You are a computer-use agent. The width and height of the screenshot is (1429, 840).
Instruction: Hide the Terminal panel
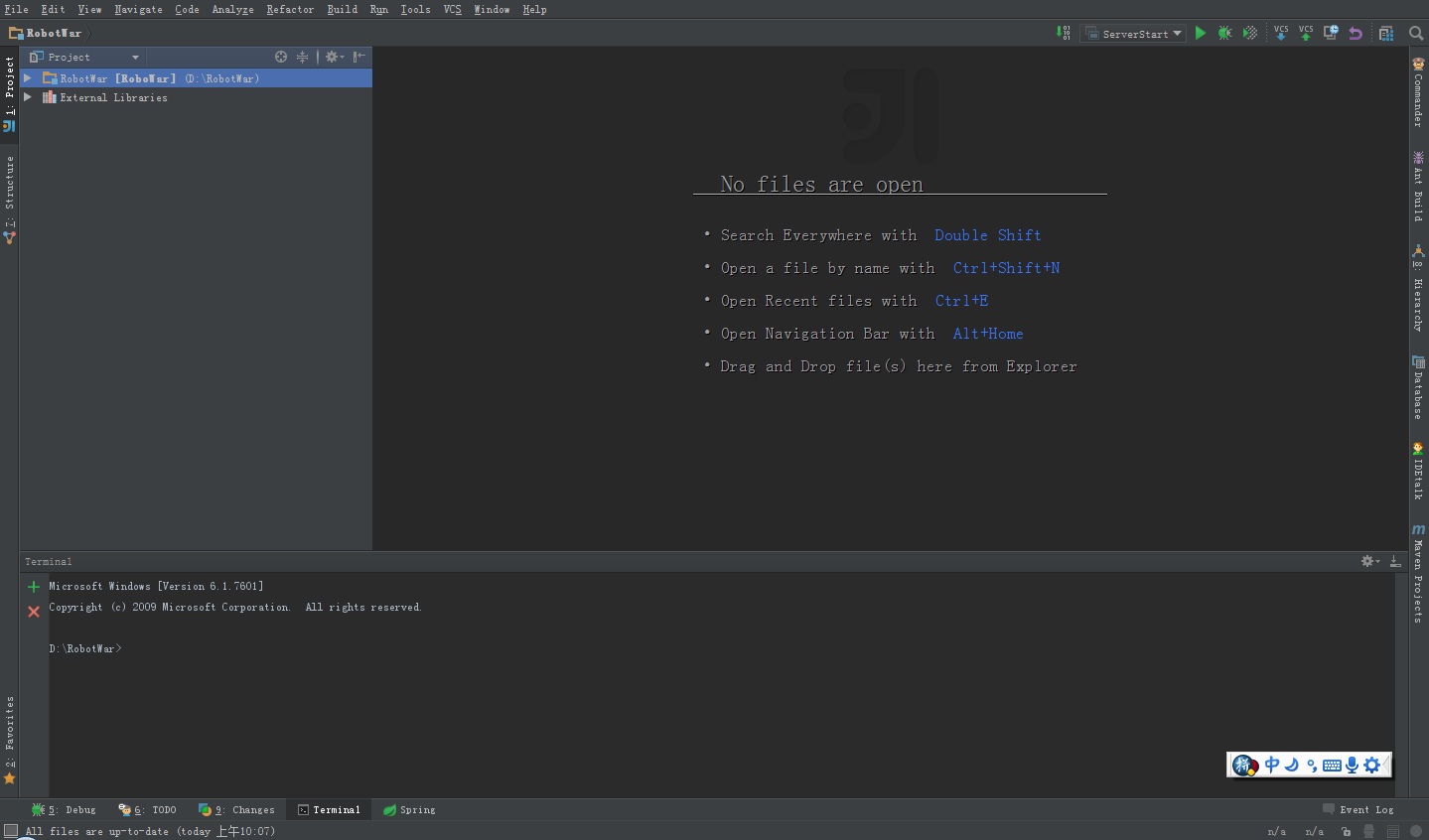point(1395,561)
